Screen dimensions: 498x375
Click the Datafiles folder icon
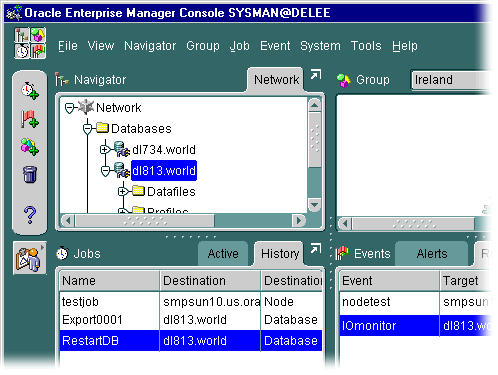pos(138,191)
